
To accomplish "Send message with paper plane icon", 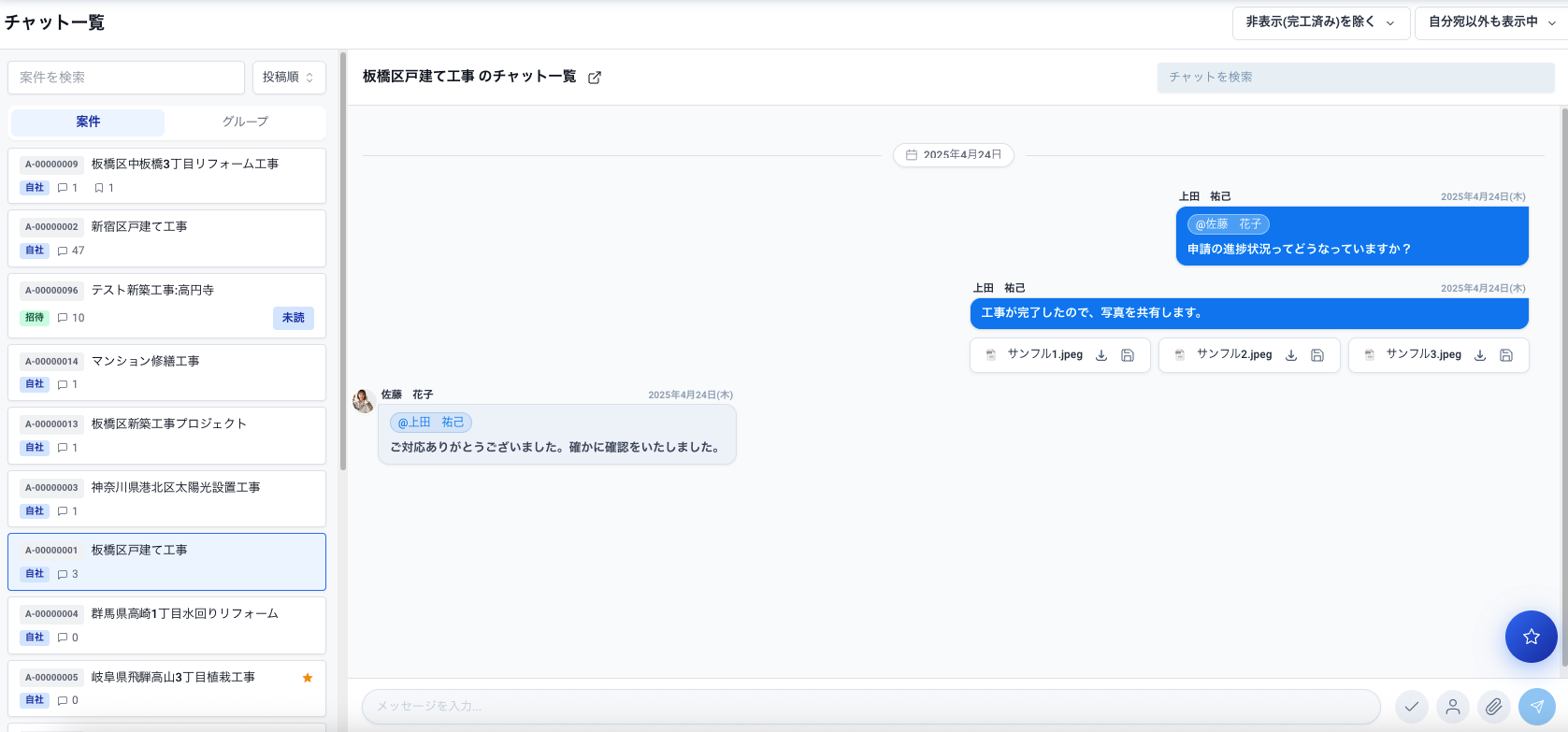I will (x=1537, y=707).
